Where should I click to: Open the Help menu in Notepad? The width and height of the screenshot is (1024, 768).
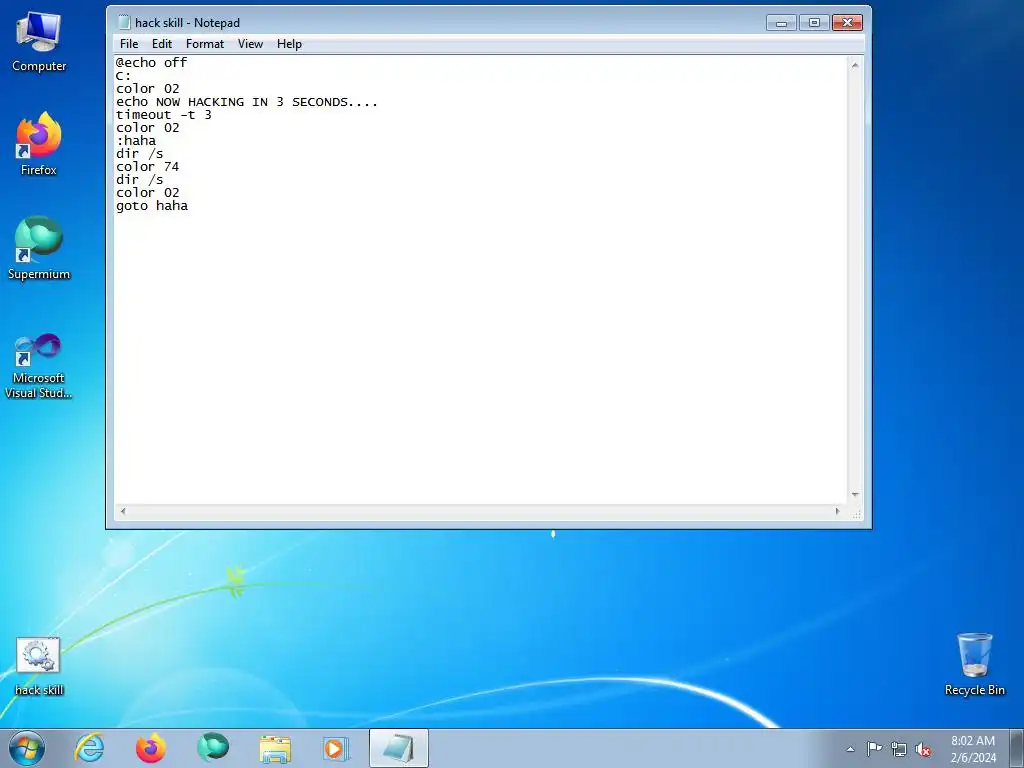(x=289, y=44)
